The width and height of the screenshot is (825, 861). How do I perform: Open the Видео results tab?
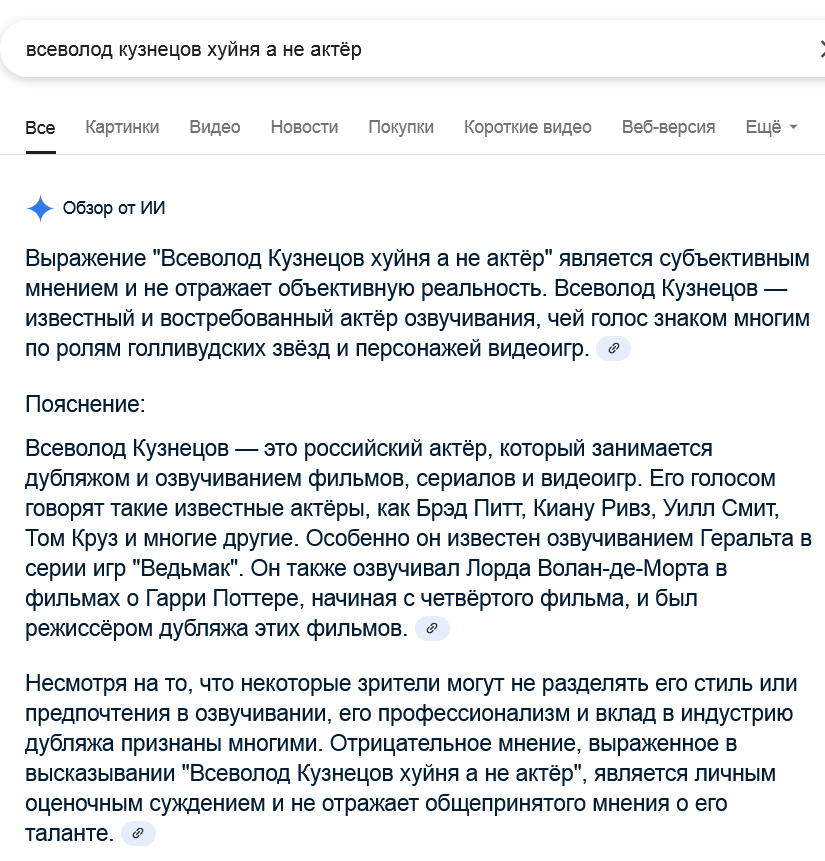215,127
